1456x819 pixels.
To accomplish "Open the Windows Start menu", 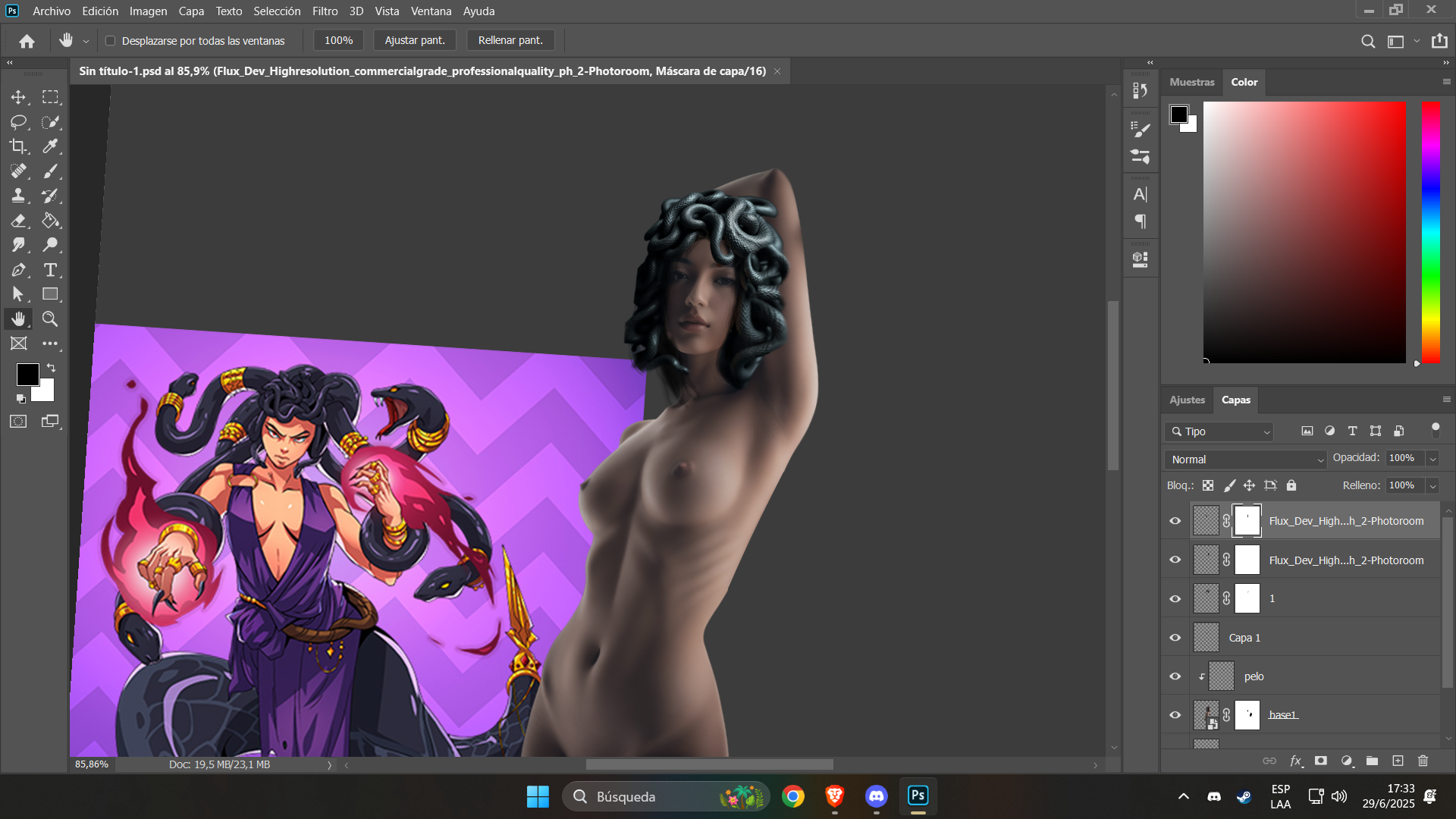I will (538, 796).
